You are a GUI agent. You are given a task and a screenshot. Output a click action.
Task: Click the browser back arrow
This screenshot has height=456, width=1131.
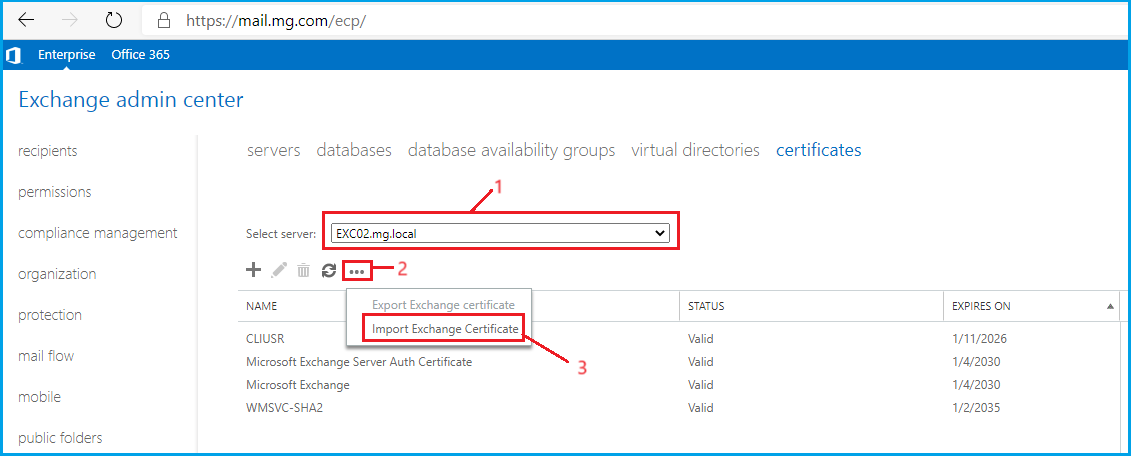(x=27, y=20)
